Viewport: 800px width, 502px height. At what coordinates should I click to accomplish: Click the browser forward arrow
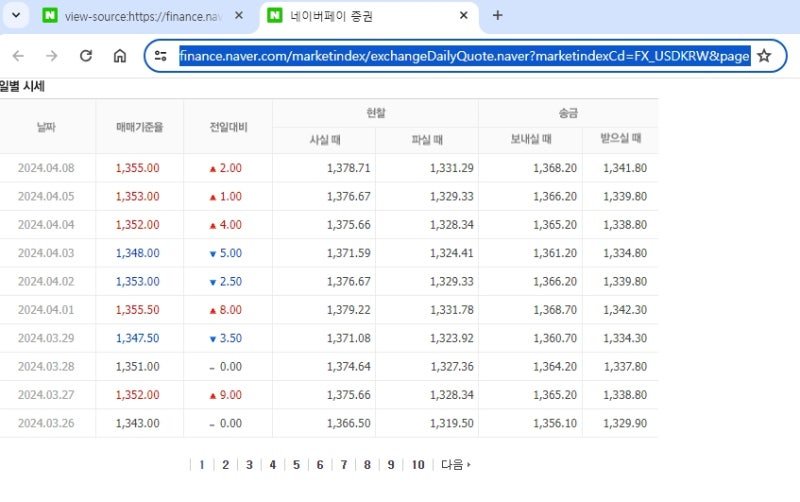click(x=52, y=56)
